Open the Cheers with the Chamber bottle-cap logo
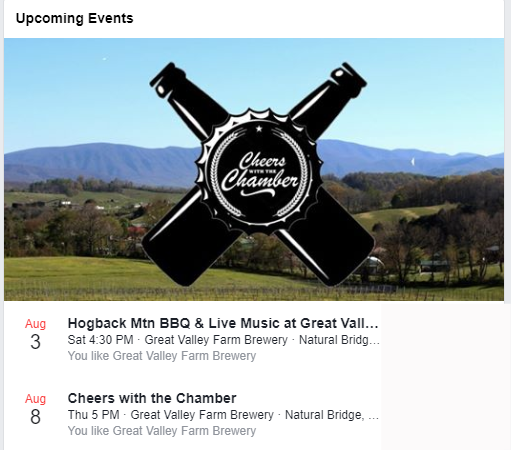This screenshot has height=450, width=511. 259,170
